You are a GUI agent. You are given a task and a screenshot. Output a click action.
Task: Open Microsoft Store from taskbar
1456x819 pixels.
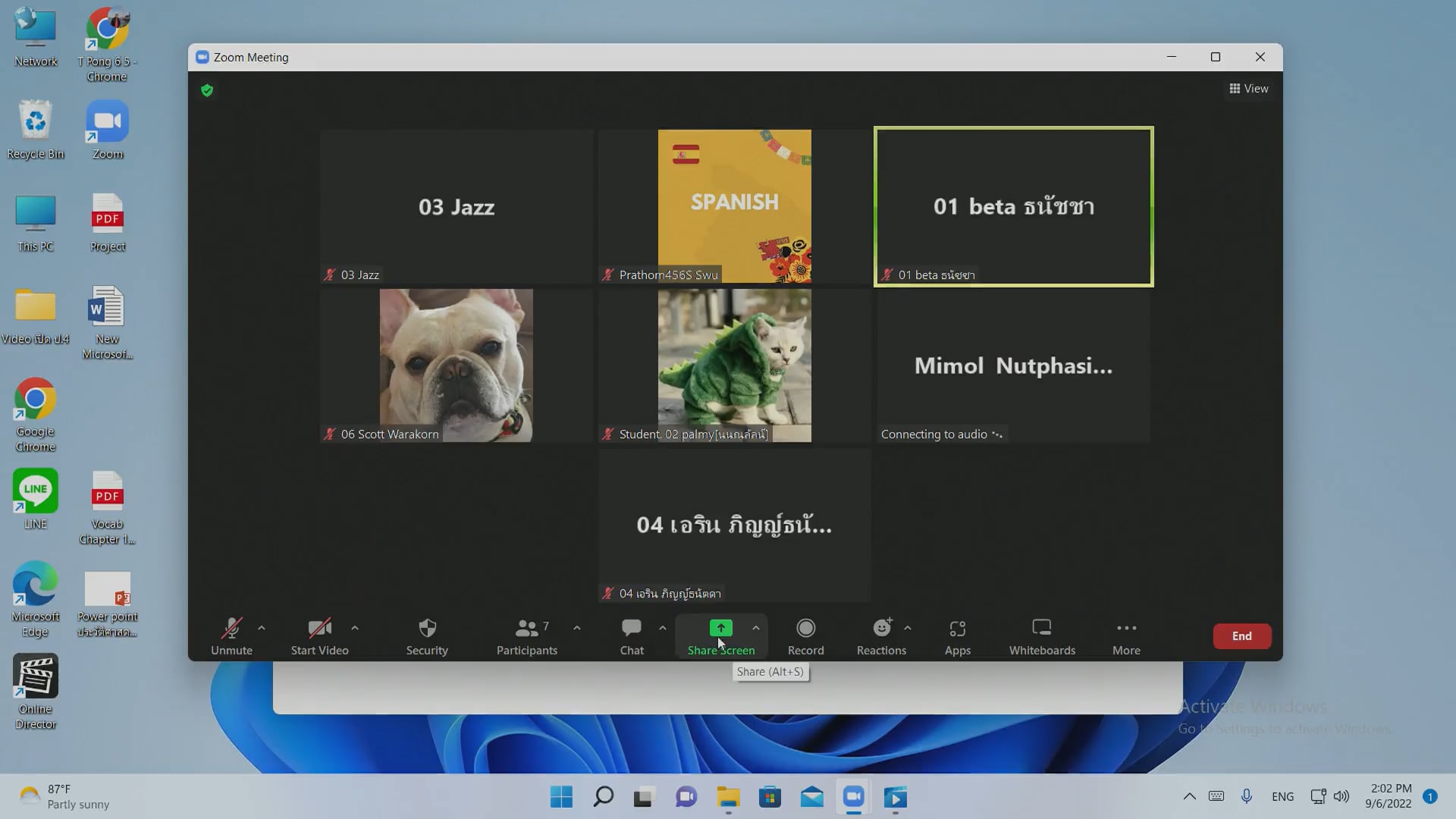click(770, 797)
